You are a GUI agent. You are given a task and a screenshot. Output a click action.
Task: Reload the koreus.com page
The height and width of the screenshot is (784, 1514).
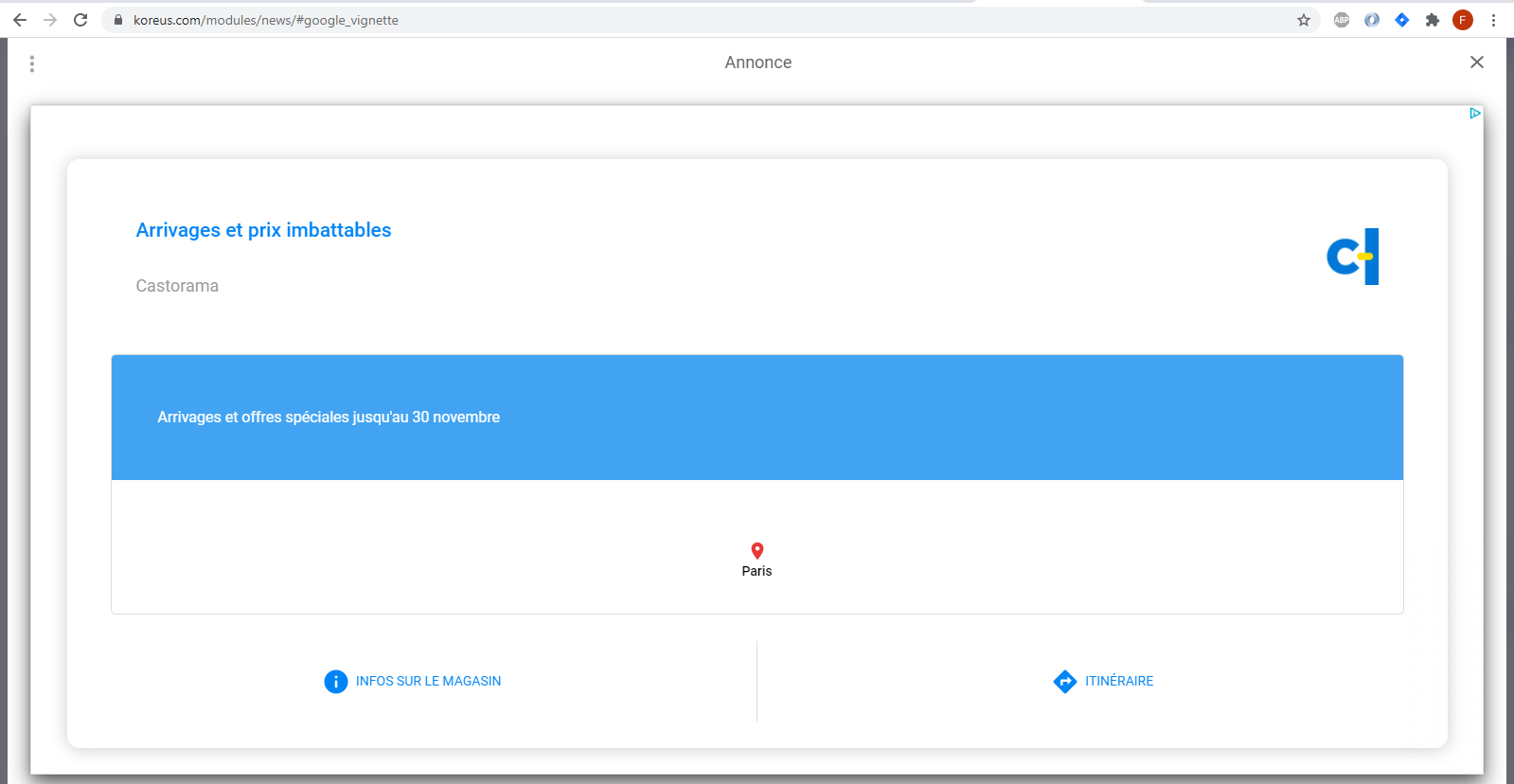pos(80,20)
